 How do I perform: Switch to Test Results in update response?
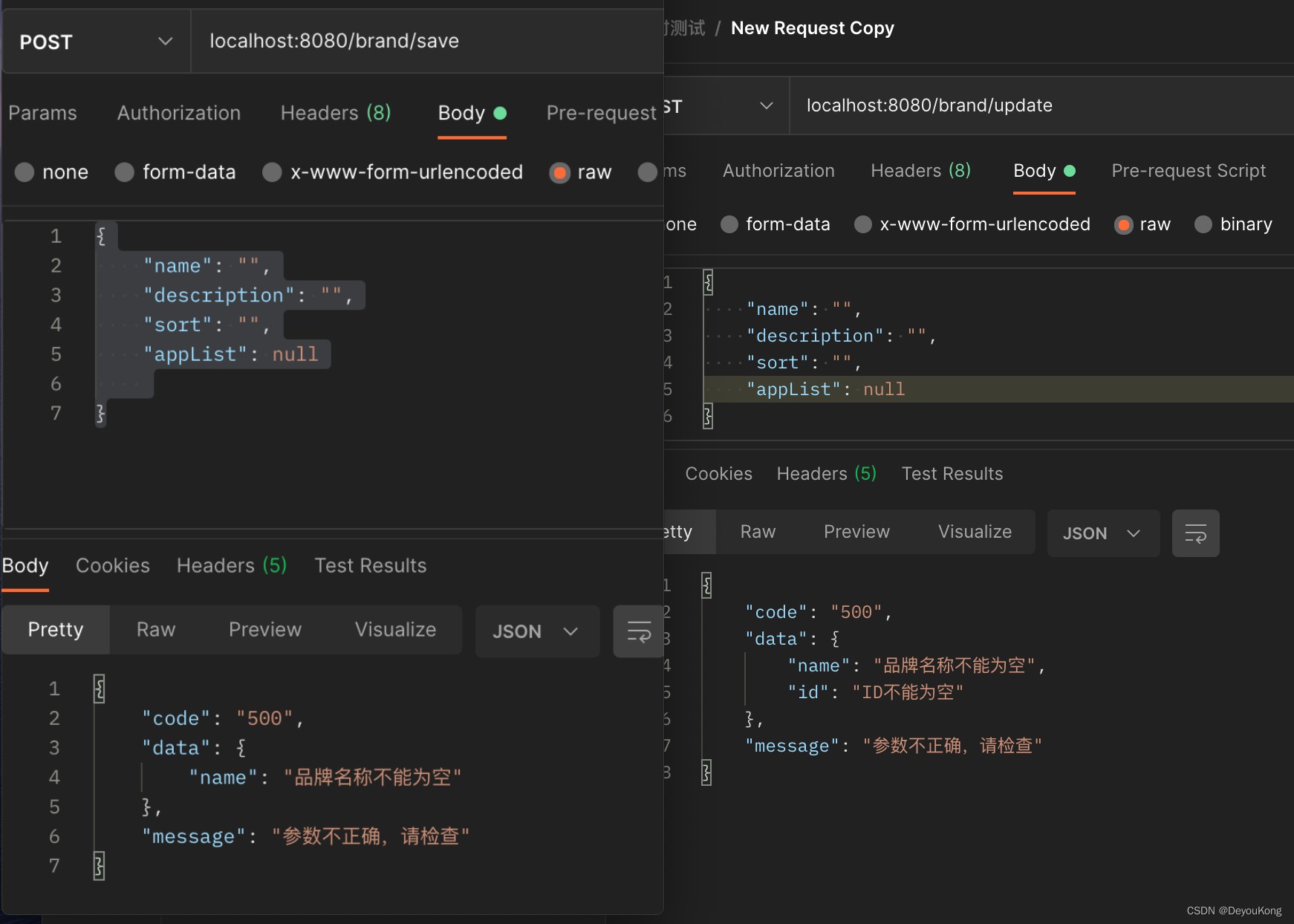click(x=952, y=474)
